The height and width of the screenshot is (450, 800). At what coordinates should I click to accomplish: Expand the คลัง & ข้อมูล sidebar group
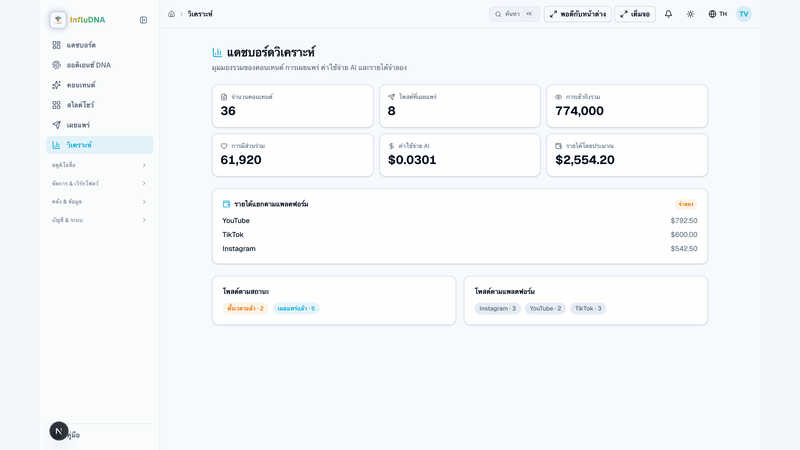tap(99, 202)
